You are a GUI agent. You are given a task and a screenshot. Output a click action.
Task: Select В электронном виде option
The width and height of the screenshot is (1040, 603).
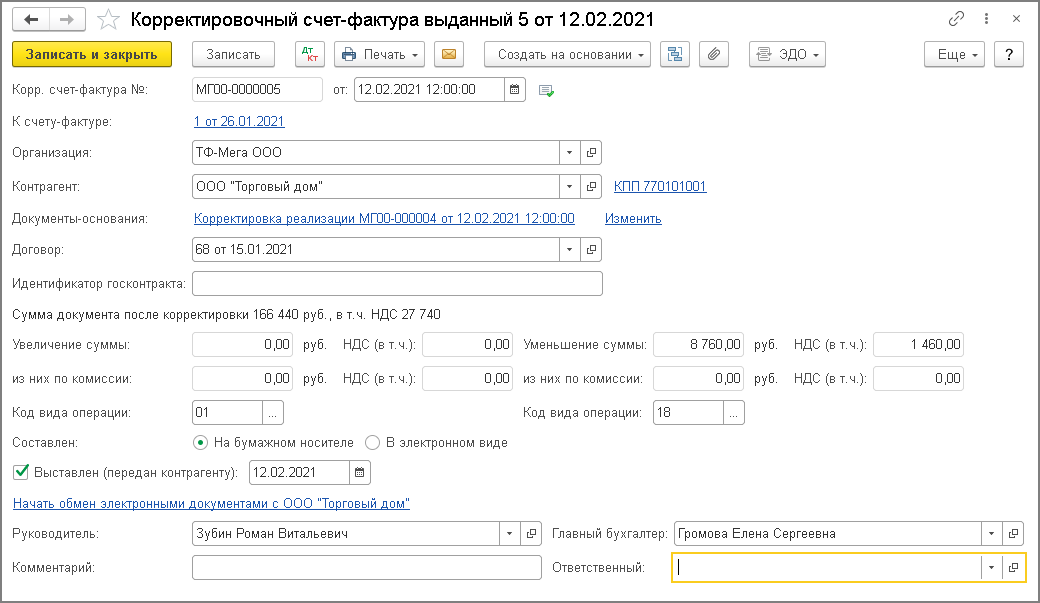pyautogui.click(x=373, y=442)
